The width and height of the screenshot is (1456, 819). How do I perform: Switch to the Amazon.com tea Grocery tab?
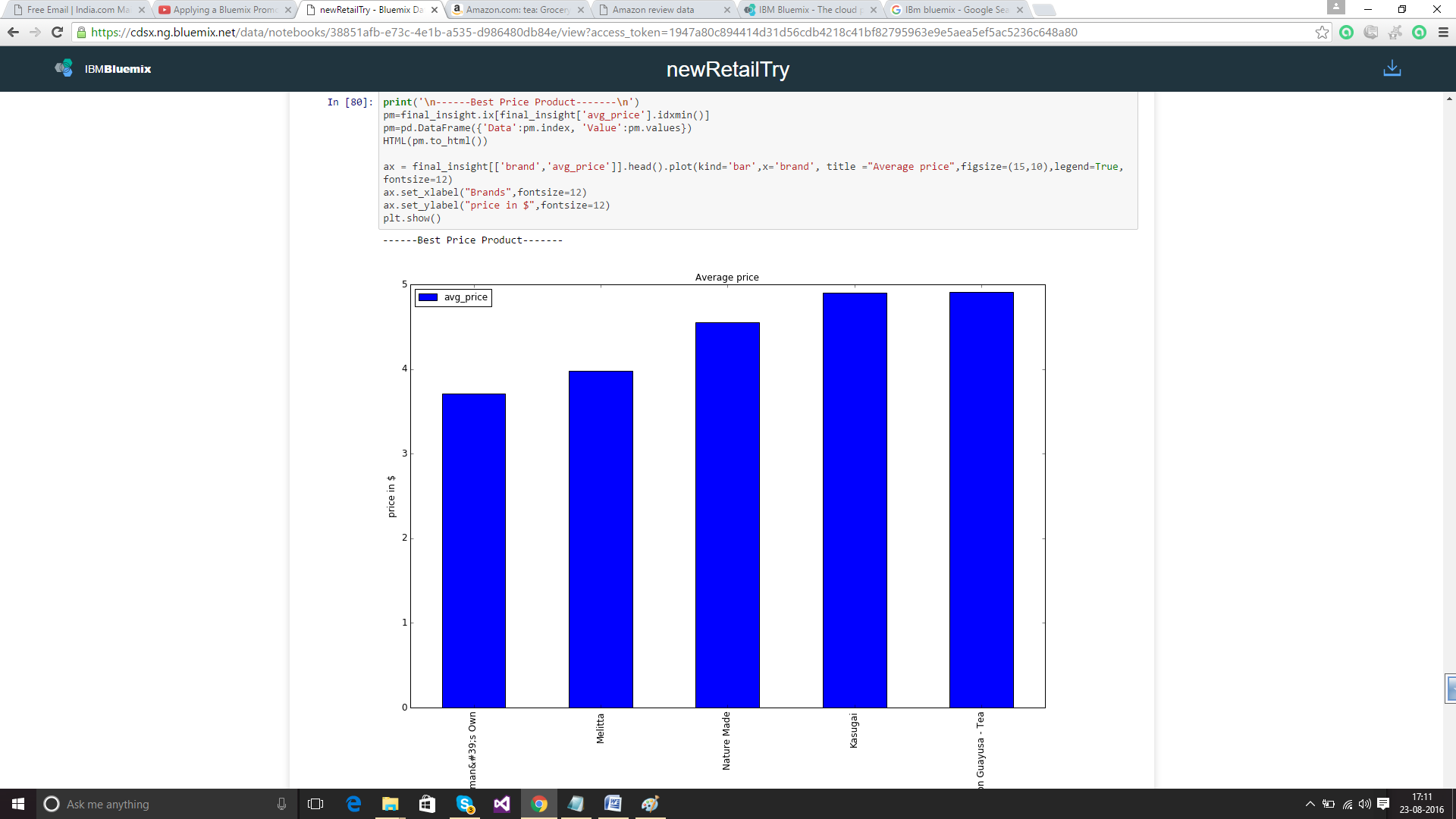click(x=517, y=10)
